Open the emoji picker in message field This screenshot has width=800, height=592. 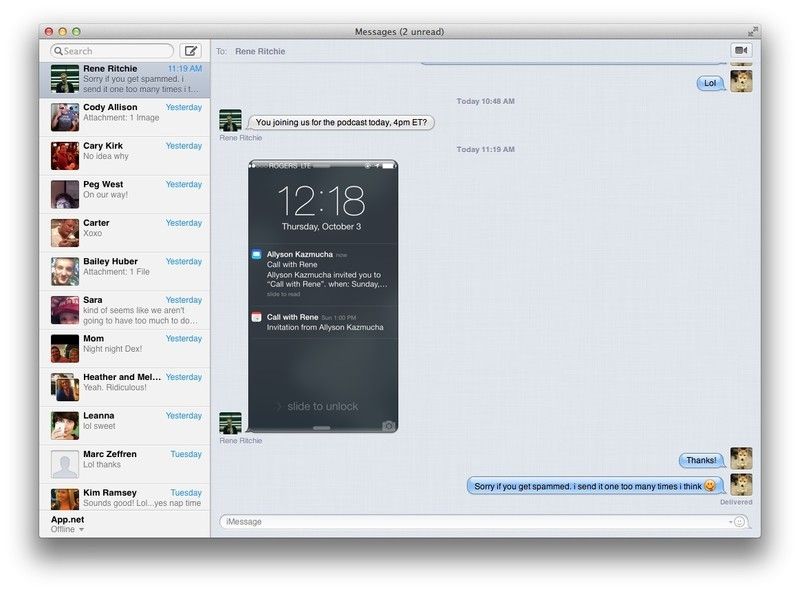click(740, 521)
